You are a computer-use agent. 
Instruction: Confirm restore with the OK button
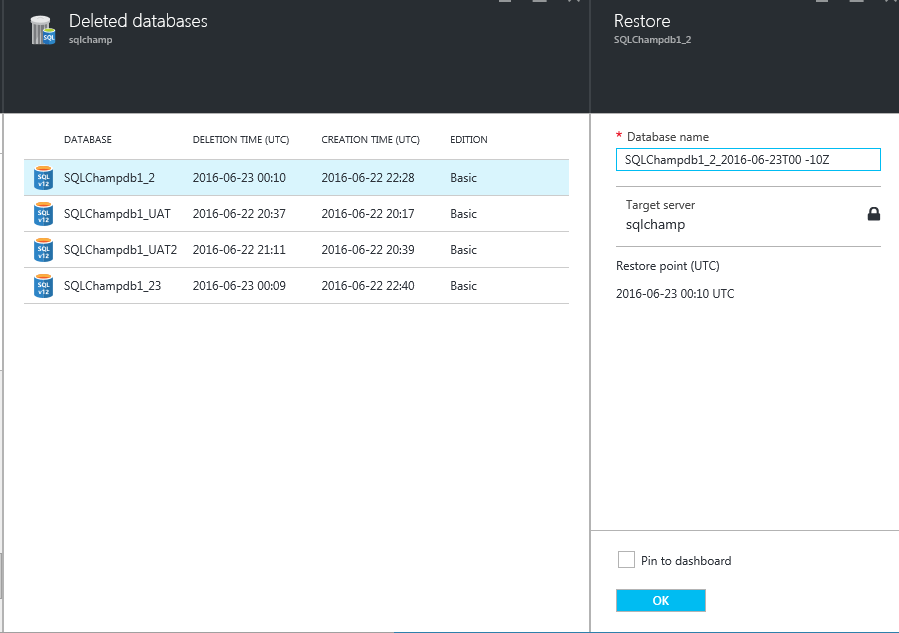click(660, 600)
